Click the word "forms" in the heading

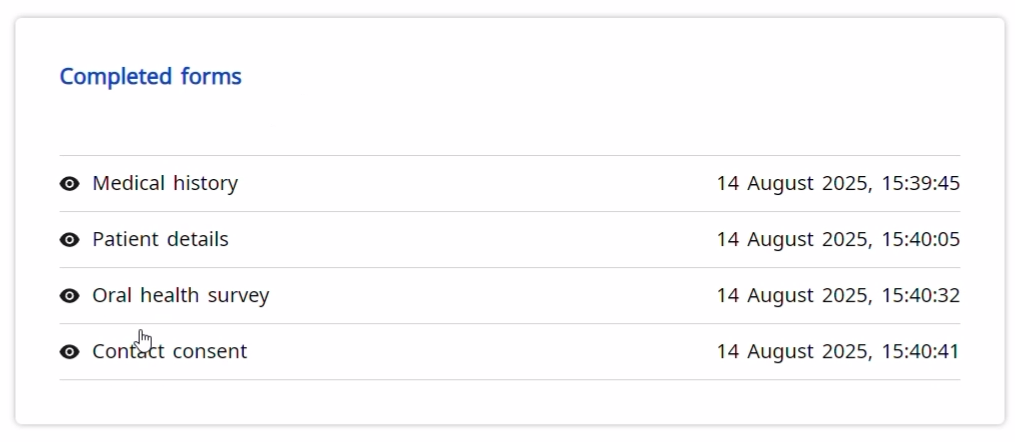(x=211, y=77)
